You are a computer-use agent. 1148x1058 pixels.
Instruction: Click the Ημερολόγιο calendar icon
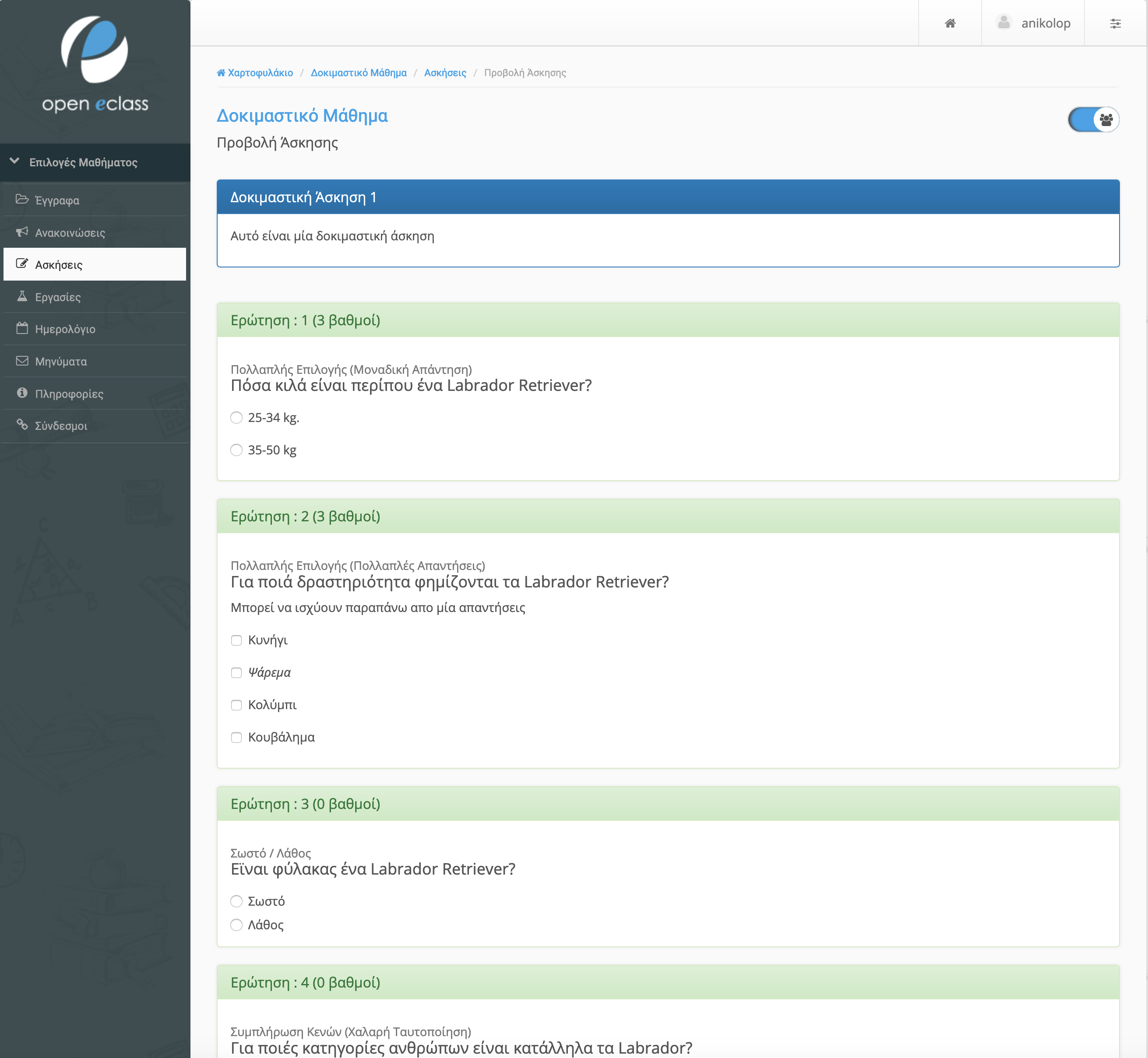tap(22, 328)
